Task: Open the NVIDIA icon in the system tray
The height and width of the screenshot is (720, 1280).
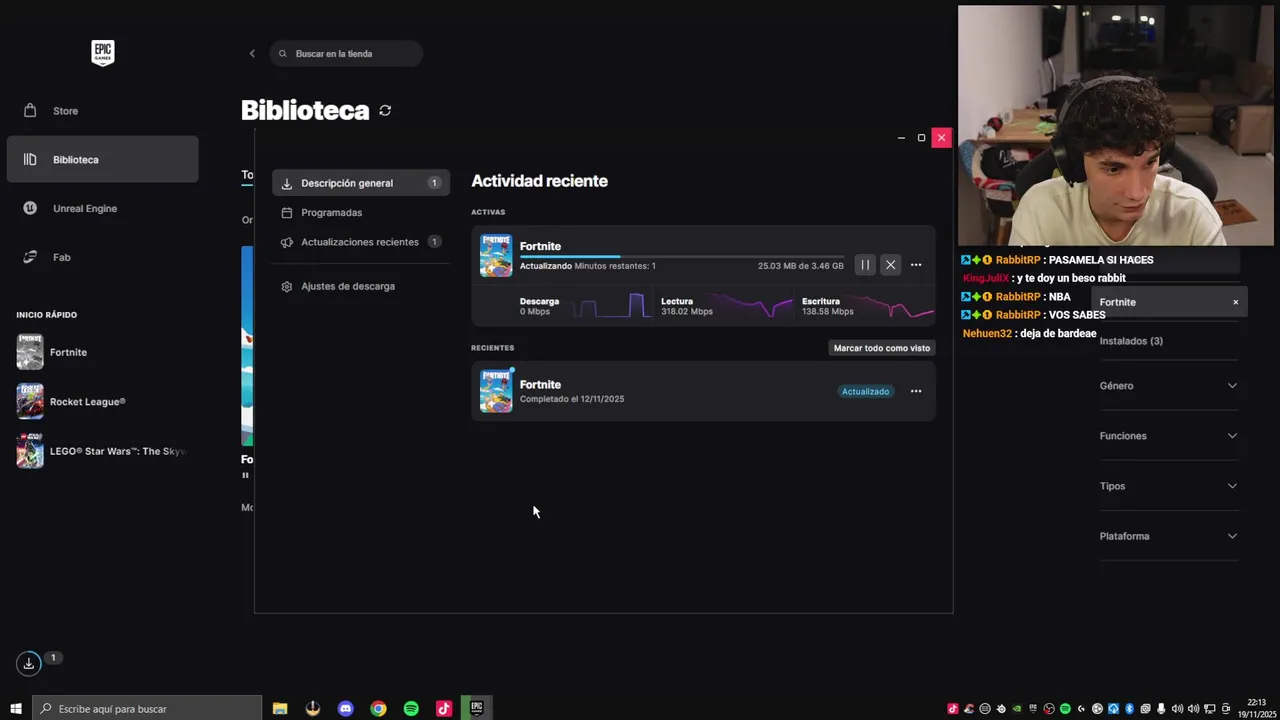Action: (1017, 708)
